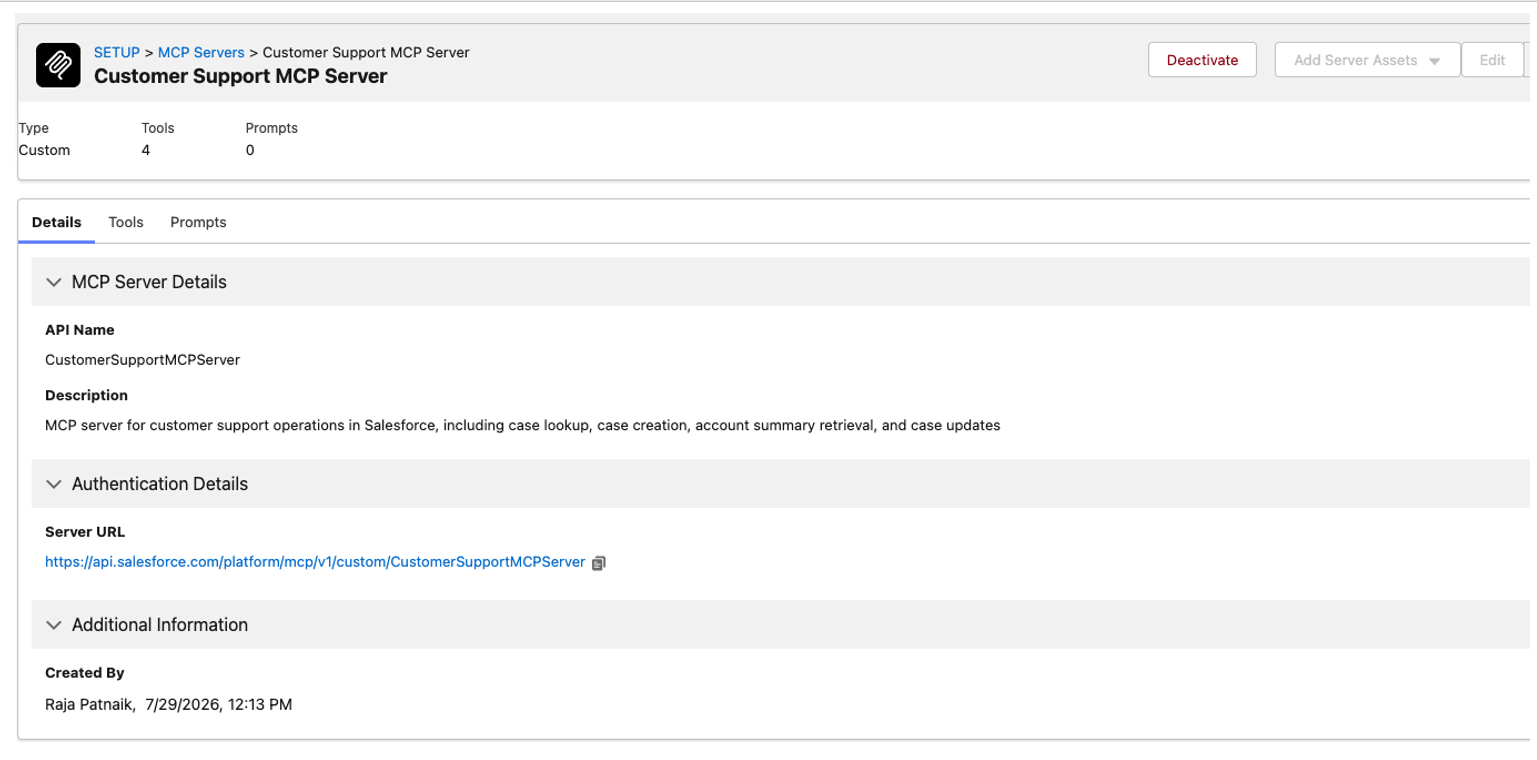Click the Edit button
The image size is (1537, 760).
[1492, 60]
